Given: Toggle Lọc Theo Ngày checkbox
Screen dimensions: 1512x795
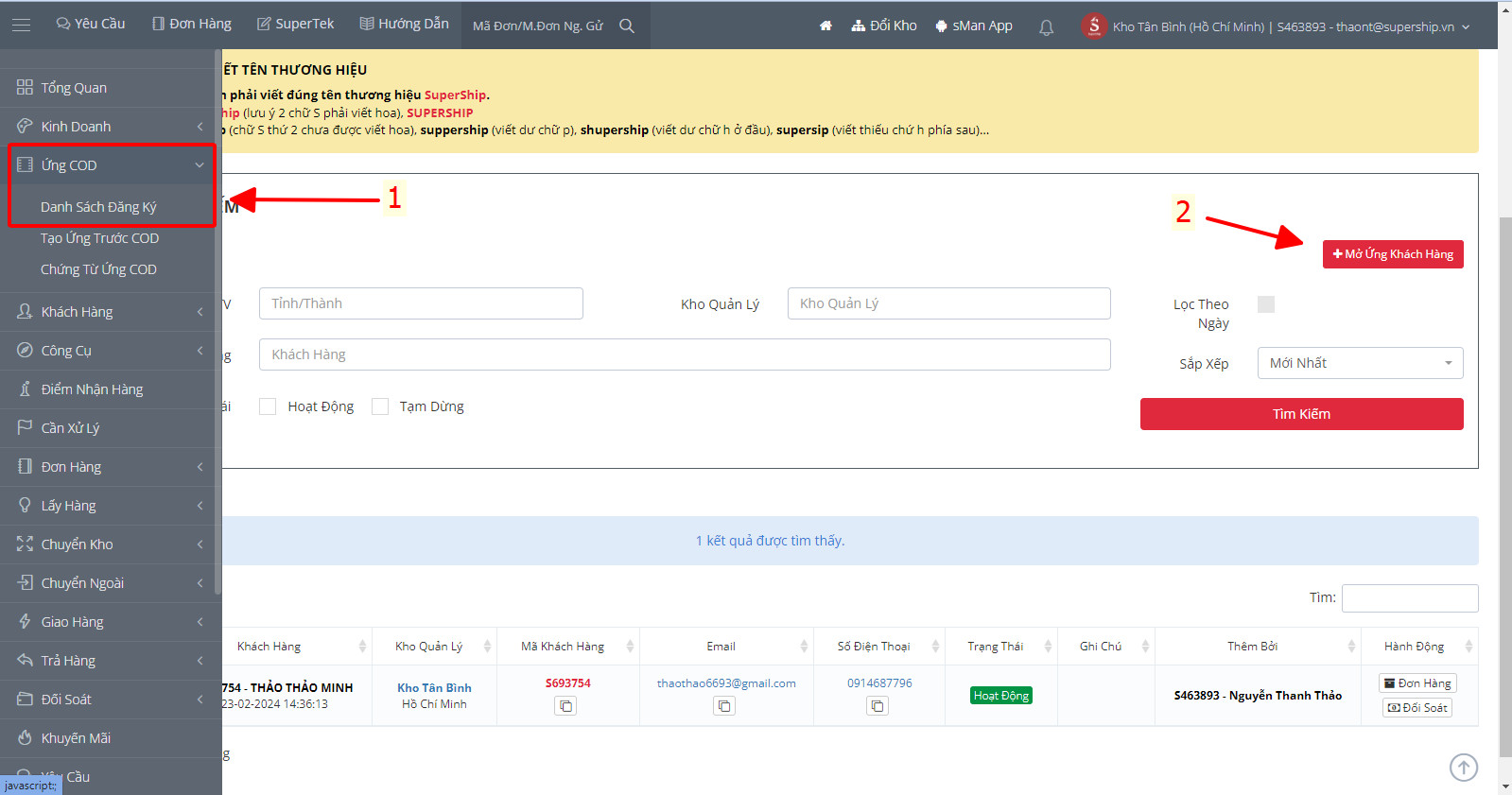Looking at the screenshot, I should [1266, 304].
